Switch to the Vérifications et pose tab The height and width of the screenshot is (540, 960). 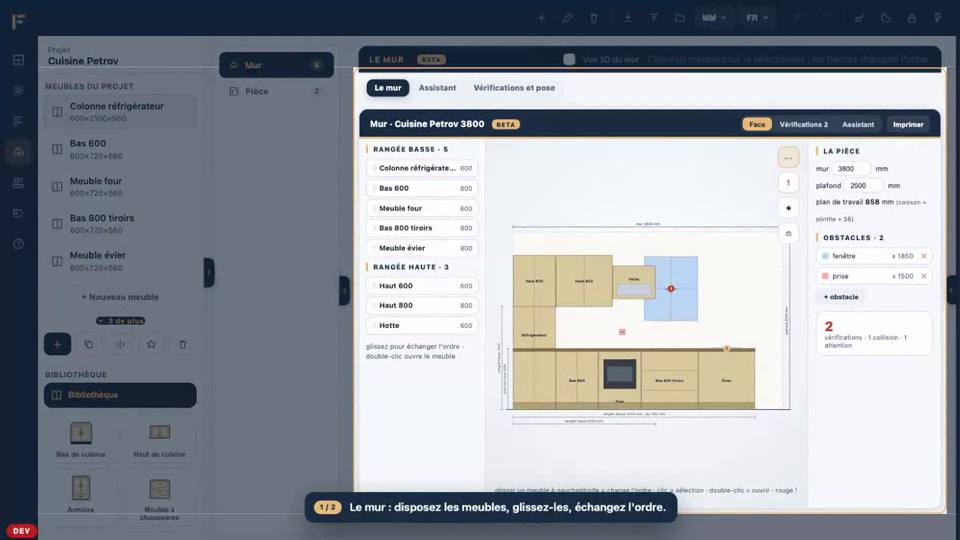[x=514, y=88]
